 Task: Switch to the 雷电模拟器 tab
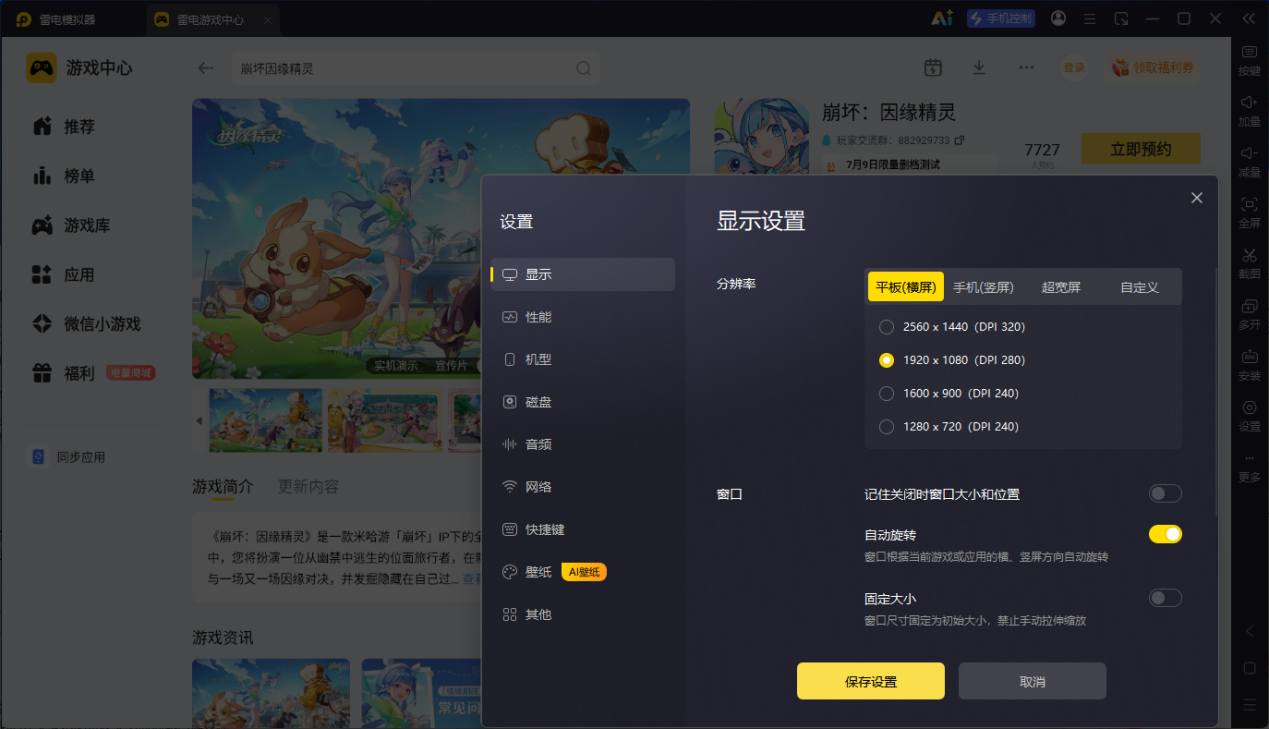70,19
